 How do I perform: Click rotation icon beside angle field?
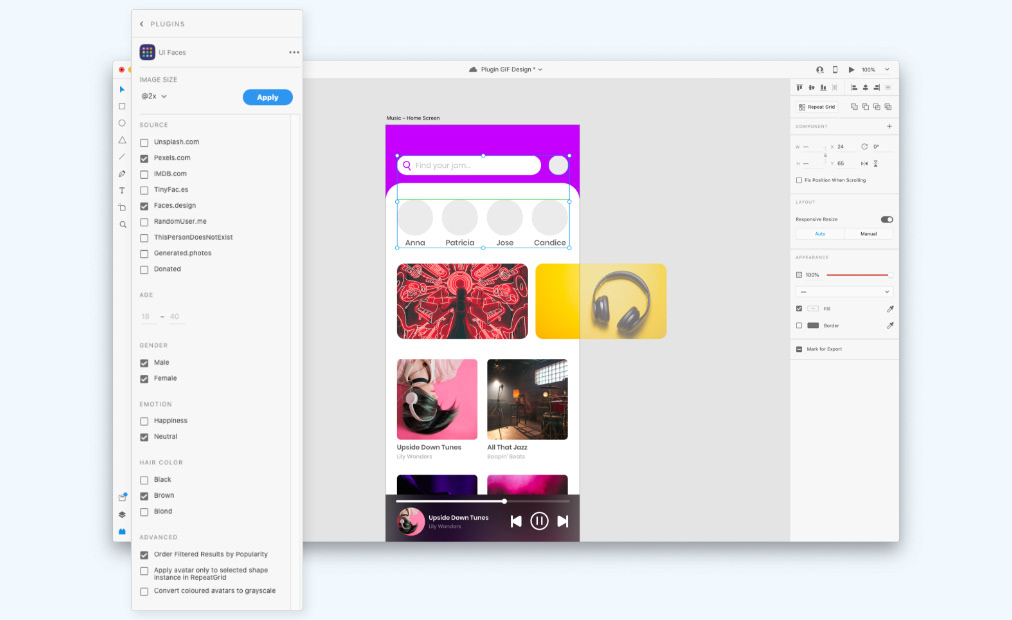click(864, 146)
